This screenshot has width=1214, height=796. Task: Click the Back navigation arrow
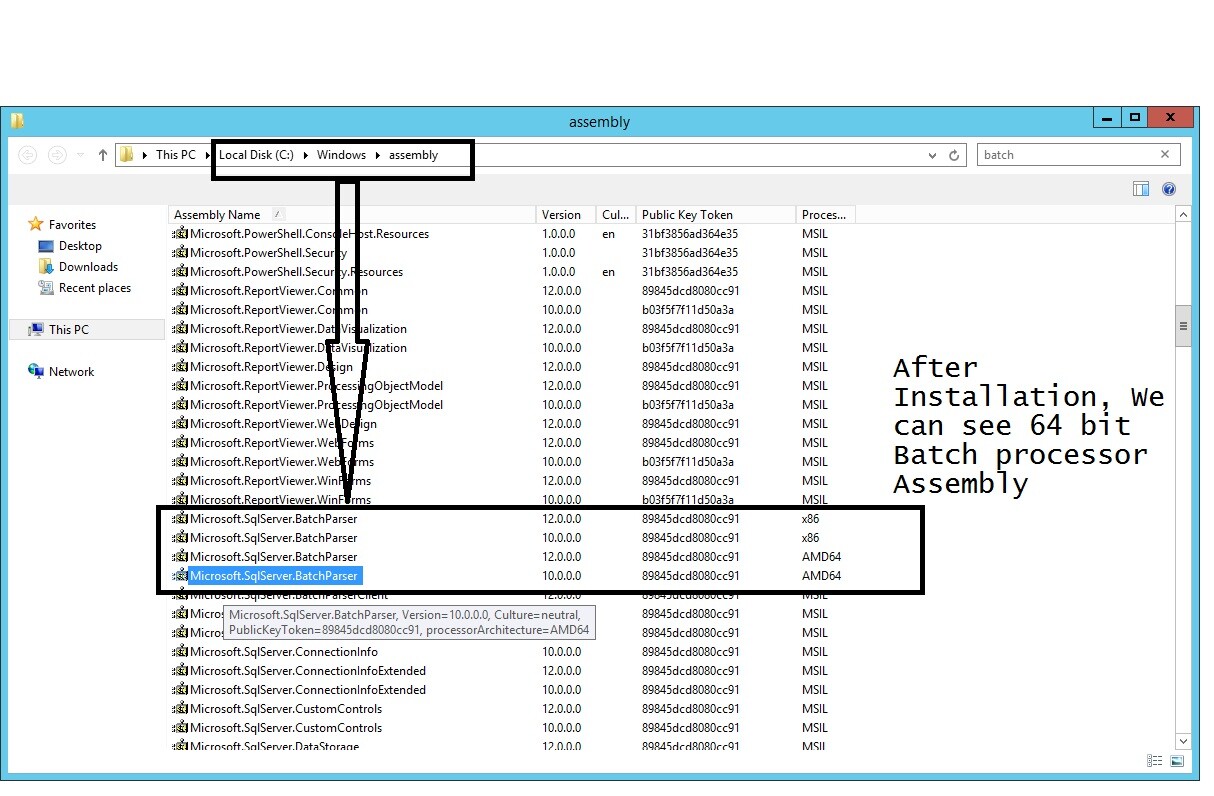(x=28, y=155)
